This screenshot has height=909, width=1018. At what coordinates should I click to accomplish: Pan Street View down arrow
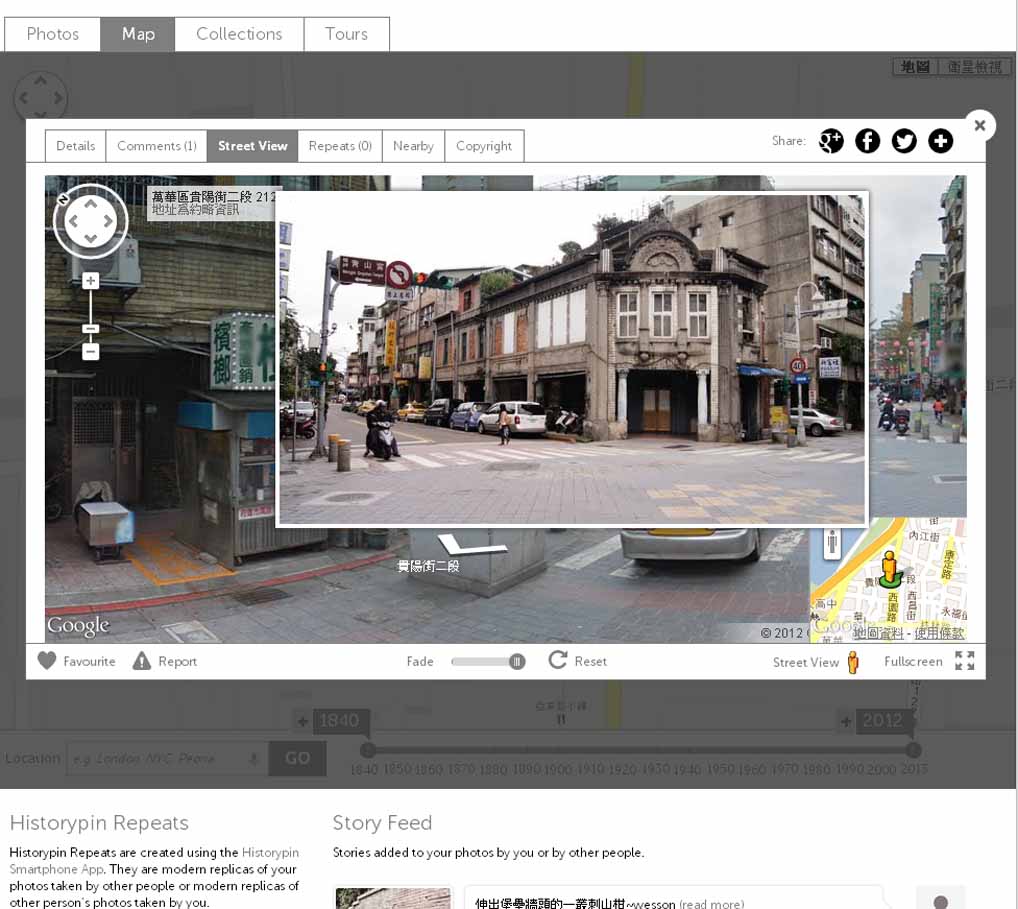[x=90, y=238]
